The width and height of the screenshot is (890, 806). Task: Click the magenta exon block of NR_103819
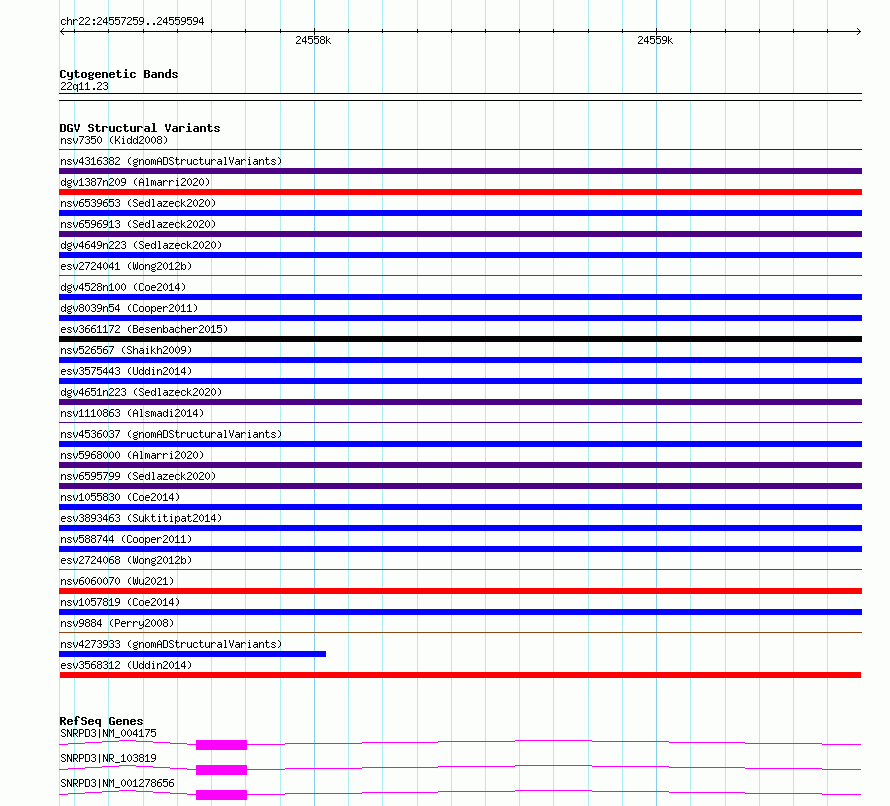(221, 770)
